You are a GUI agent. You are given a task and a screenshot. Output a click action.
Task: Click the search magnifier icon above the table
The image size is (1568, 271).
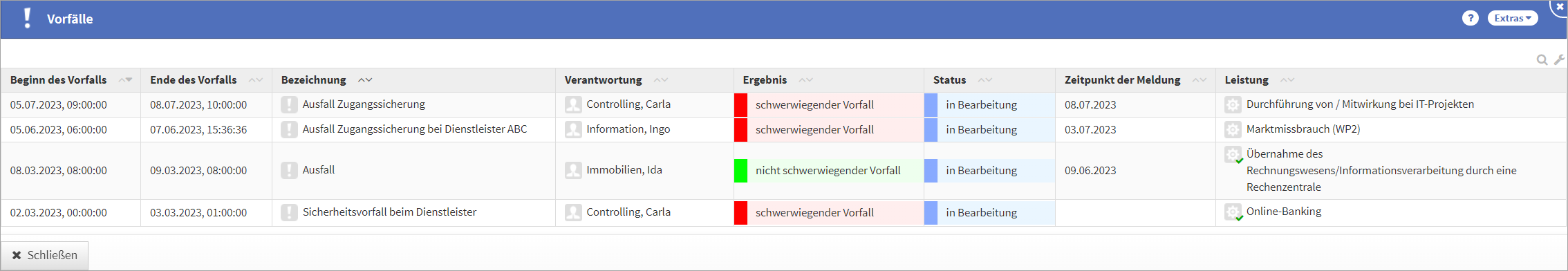click(1542, 60)
